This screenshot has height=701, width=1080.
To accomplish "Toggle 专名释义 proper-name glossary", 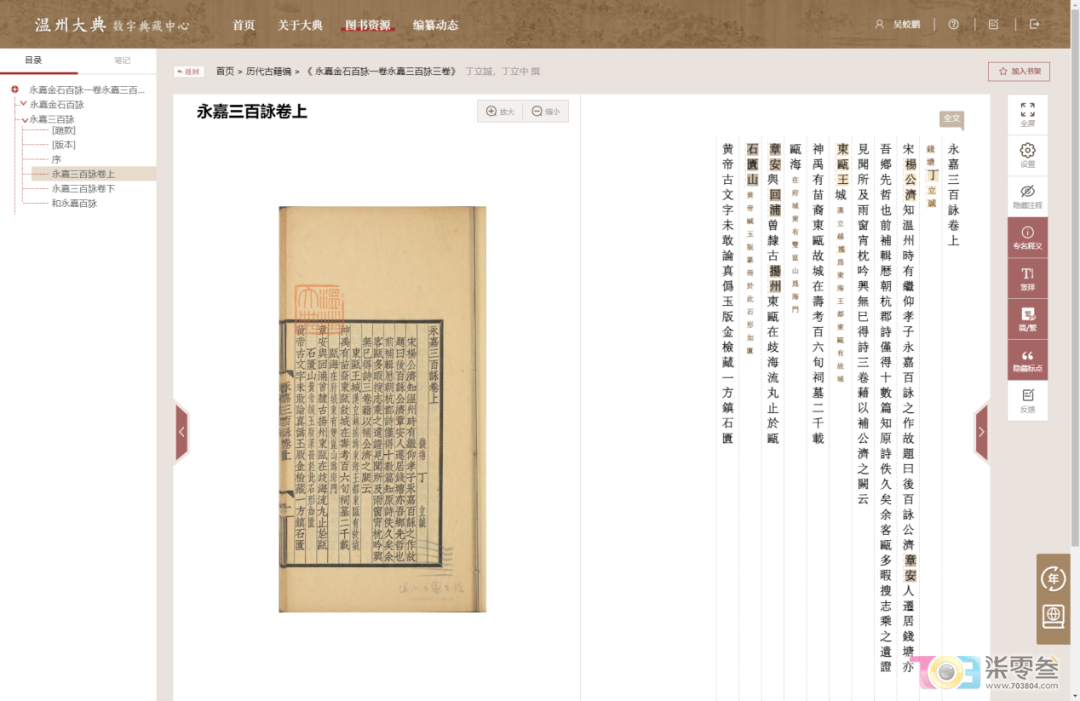I will pos(1027,238).
